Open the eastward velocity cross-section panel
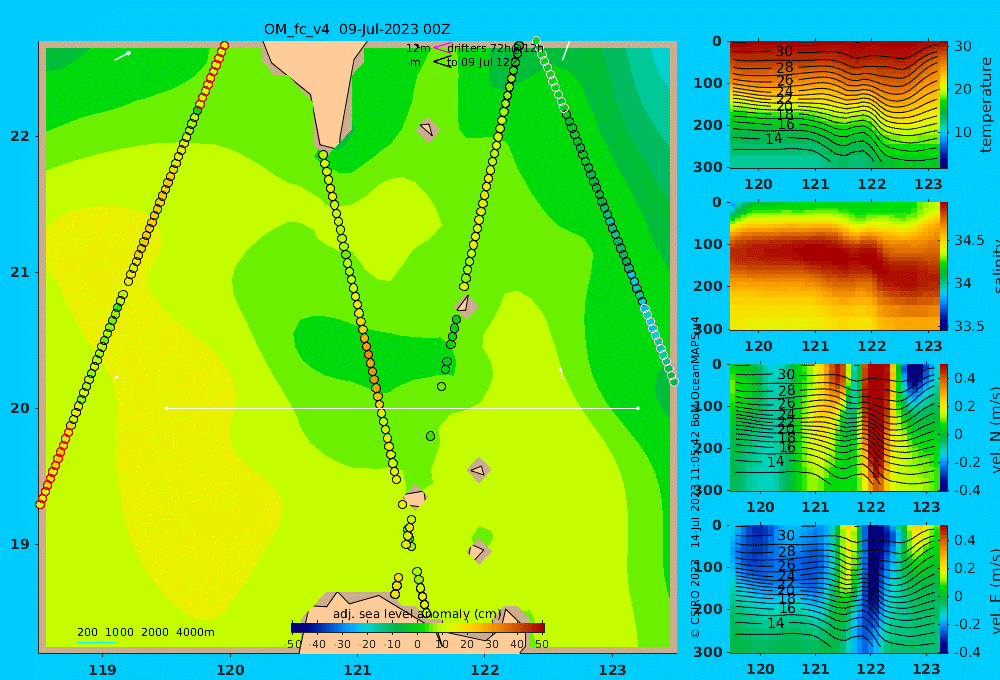The height and width of the screenshot is (680, 1000). coord(834,589)
